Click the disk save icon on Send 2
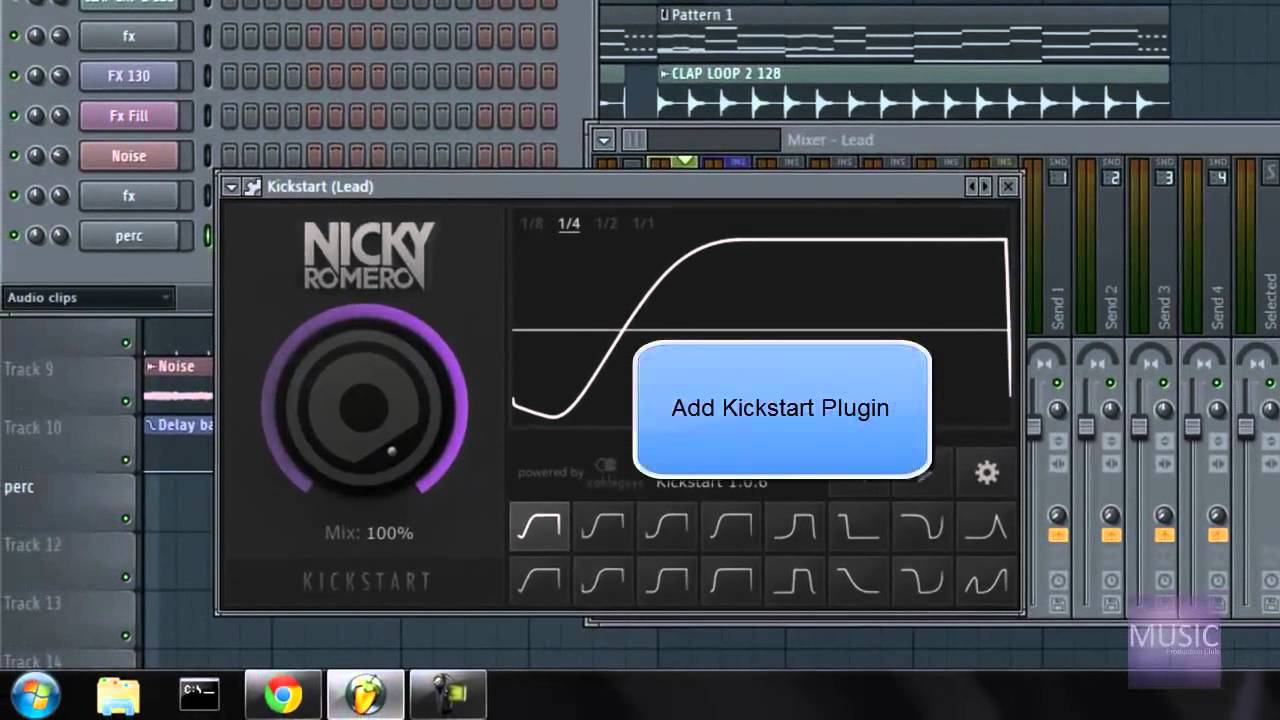 1111,604
